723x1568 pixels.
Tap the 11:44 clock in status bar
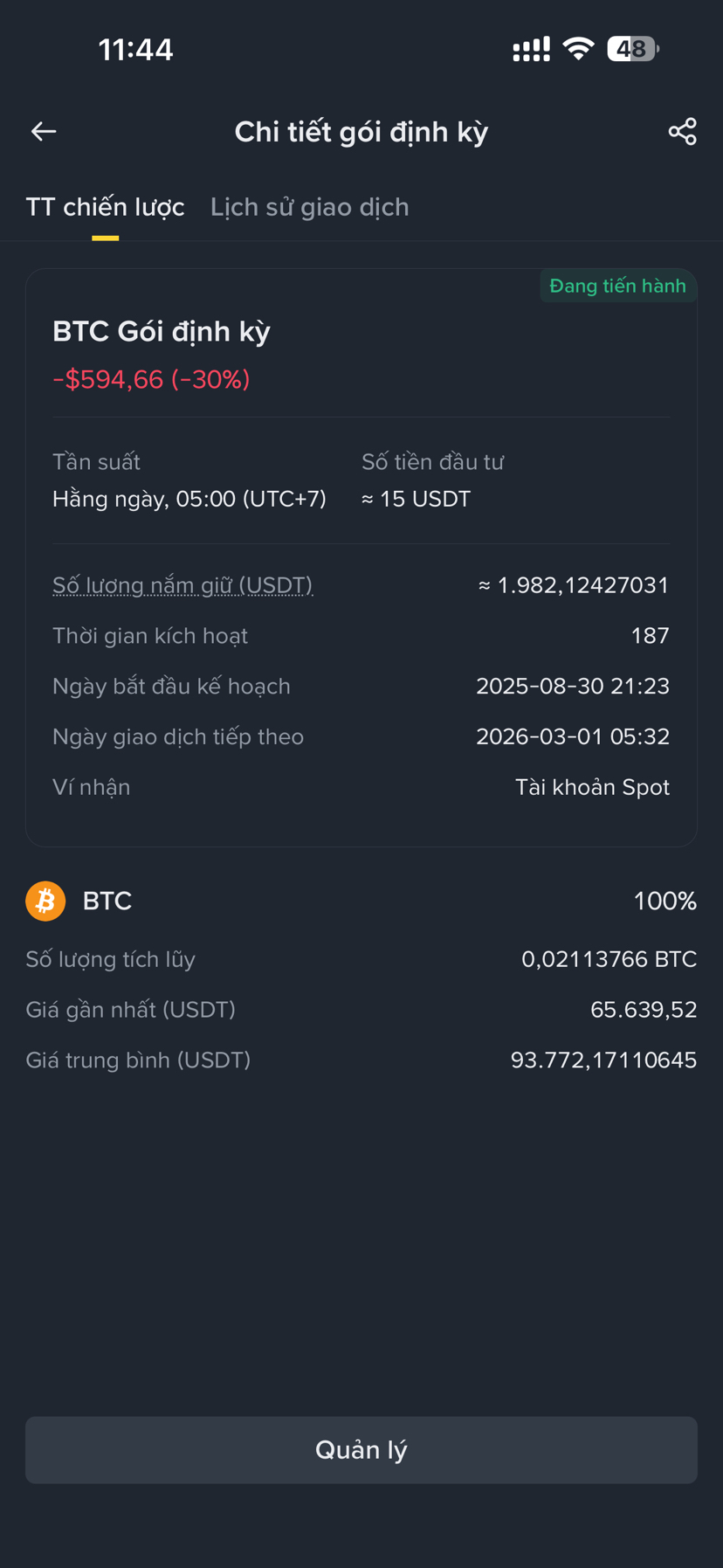pos(135,50)
